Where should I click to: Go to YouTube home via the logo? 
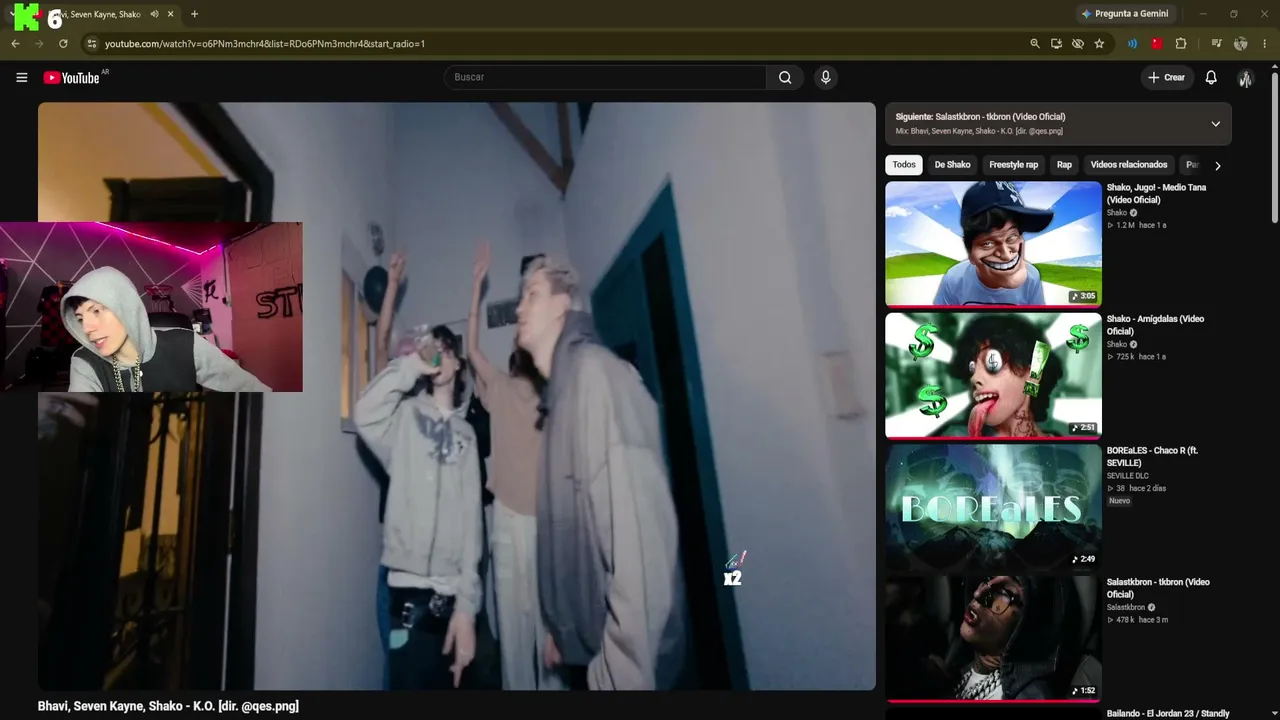click(x=72, y=77)
